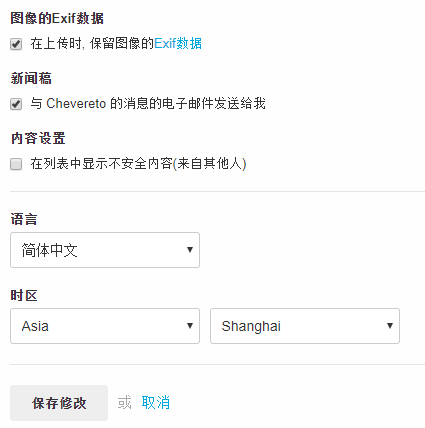425x428 pixels.
Task: Click the 取消 link
Action: pyautogui.click(x=156, y=403)
